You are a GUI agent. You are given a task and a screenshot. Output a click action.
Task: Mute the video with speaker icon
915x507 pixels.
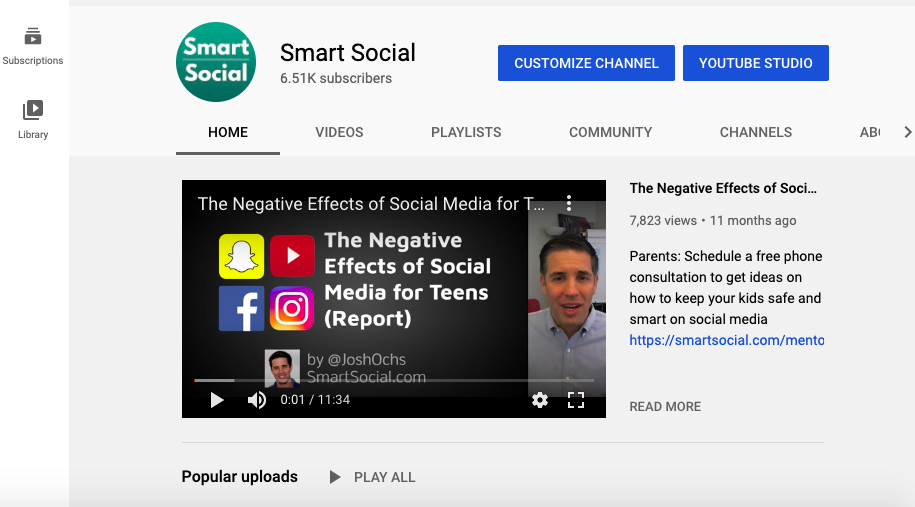point(257,400)
